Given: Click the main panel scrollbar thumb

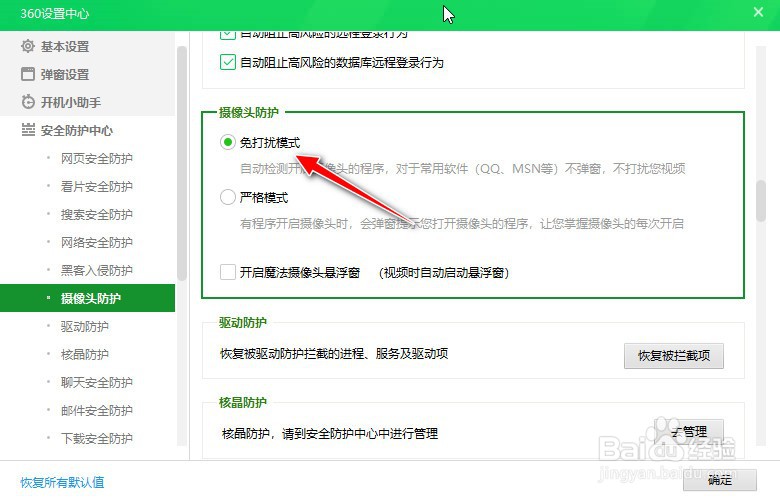Looking at the screenshot, I should (761, 200).
